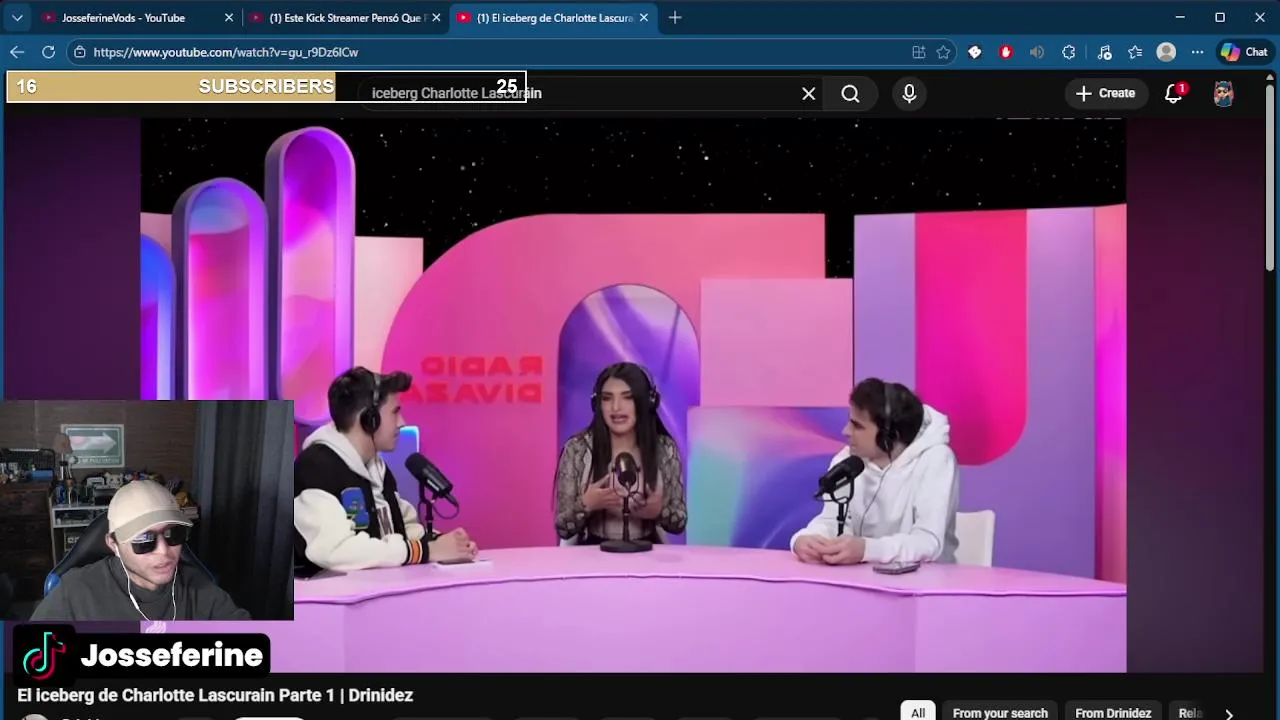Run search with magnifier button
Viewport: 1280px width, 720px height.
(x=850, y=93)
